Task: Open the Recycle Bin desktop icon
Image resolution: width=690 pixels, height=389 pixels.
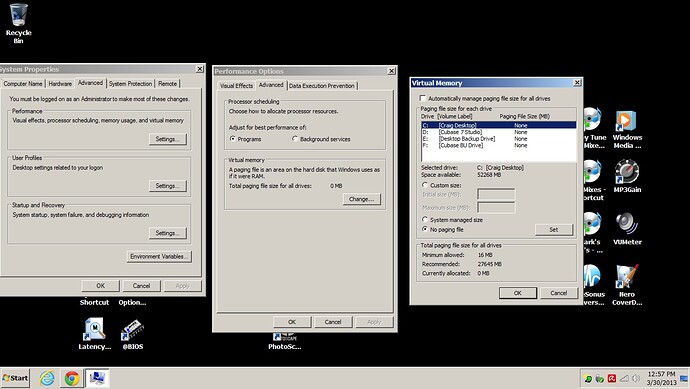Action: click(x=18, y=23)
